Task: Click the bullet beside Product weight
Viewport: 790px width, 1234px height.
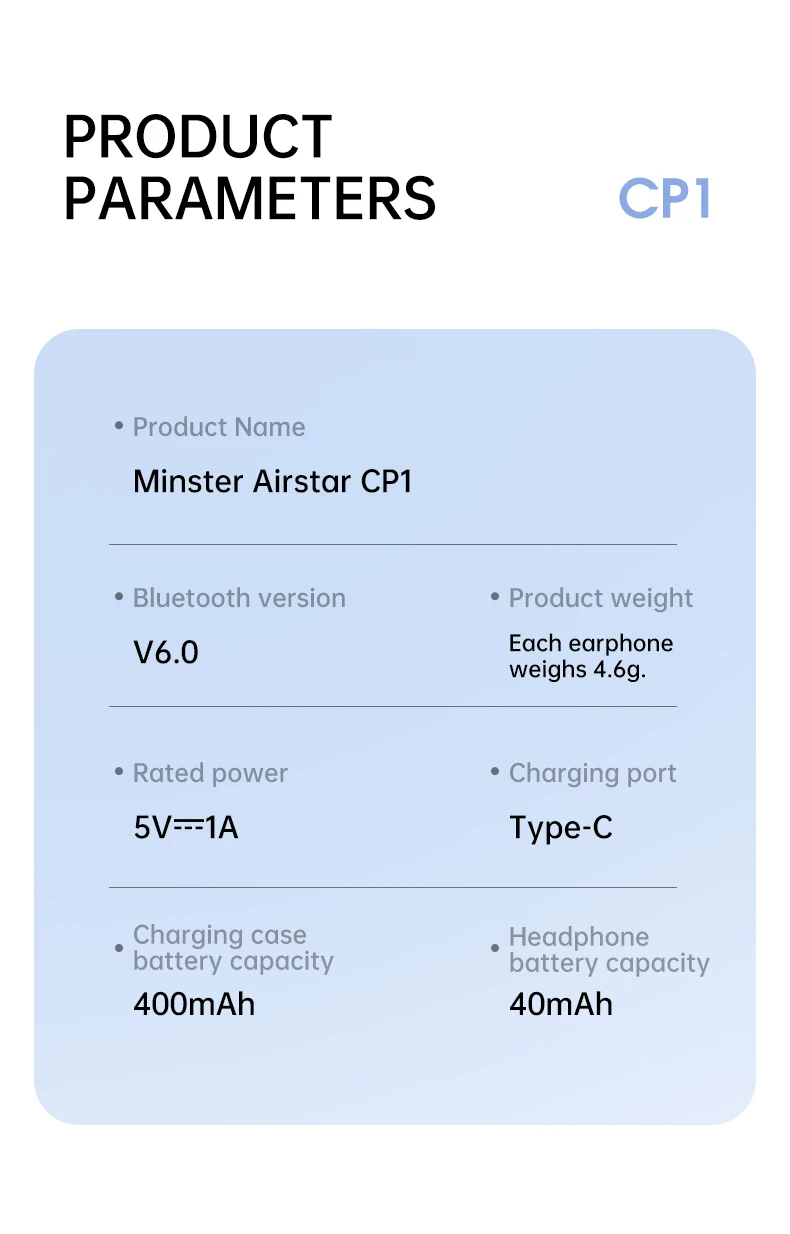Action: click(x=495, y=598)
